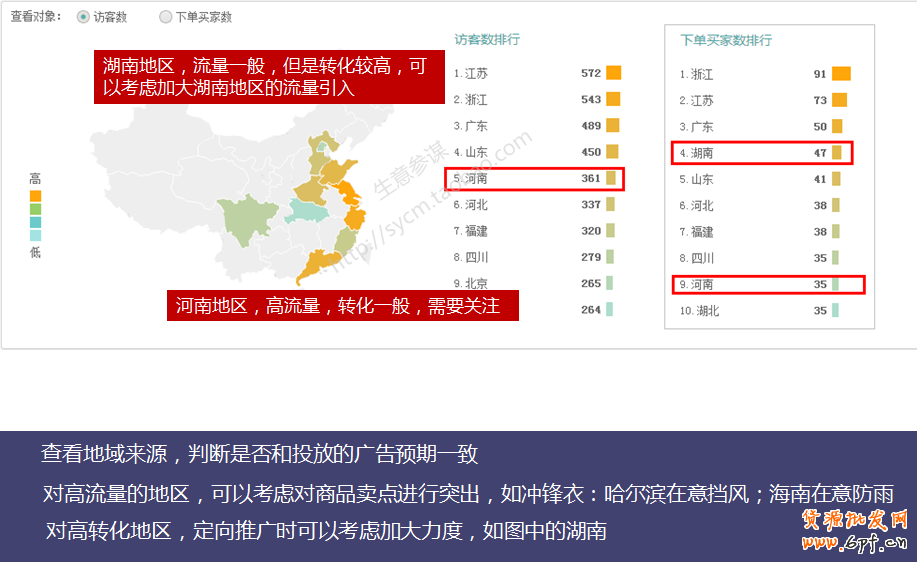The width and height of the screenshot is (917, 564).
Task: Click the green legend swatch
Action: [35, 209]
